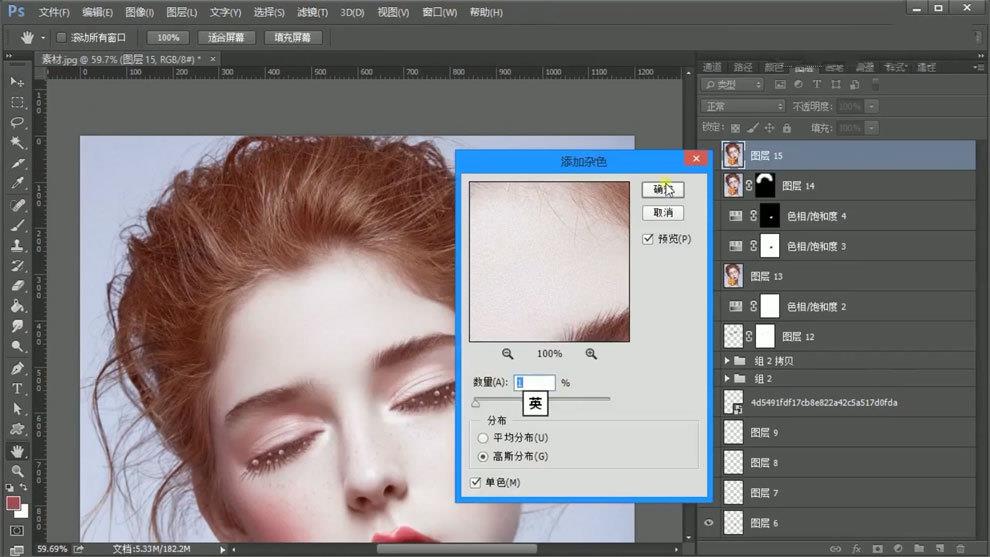Viewport: 990px width, 557px height.
Task: Select the Lasso tool
Action: [17, 122]
